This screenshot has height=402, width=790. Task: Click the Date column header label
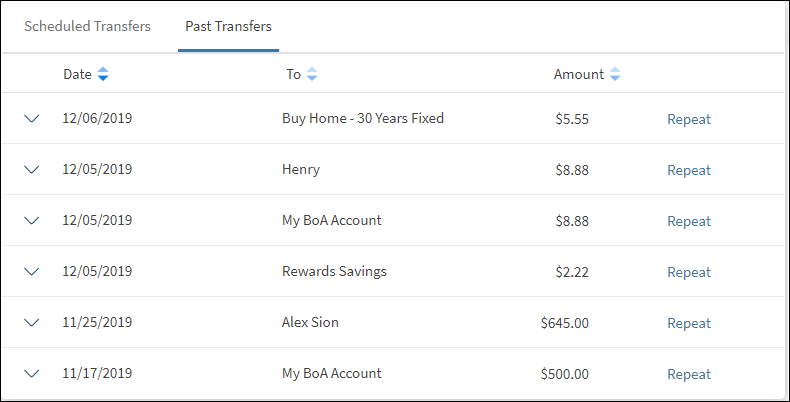click(x=77, y=74)
